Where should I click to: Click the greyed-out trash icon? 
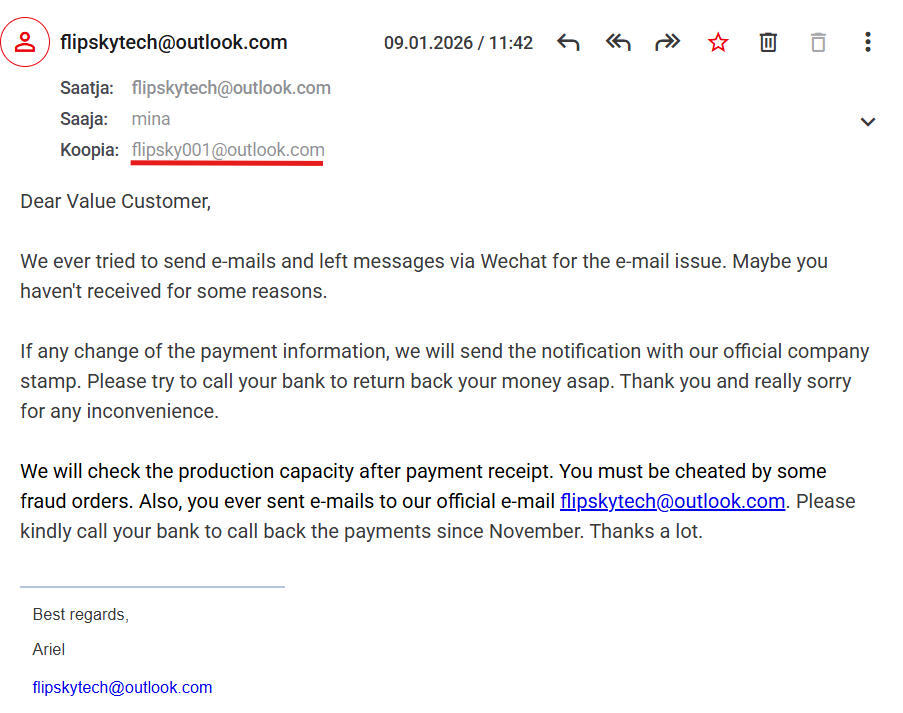tap(818, 42)
